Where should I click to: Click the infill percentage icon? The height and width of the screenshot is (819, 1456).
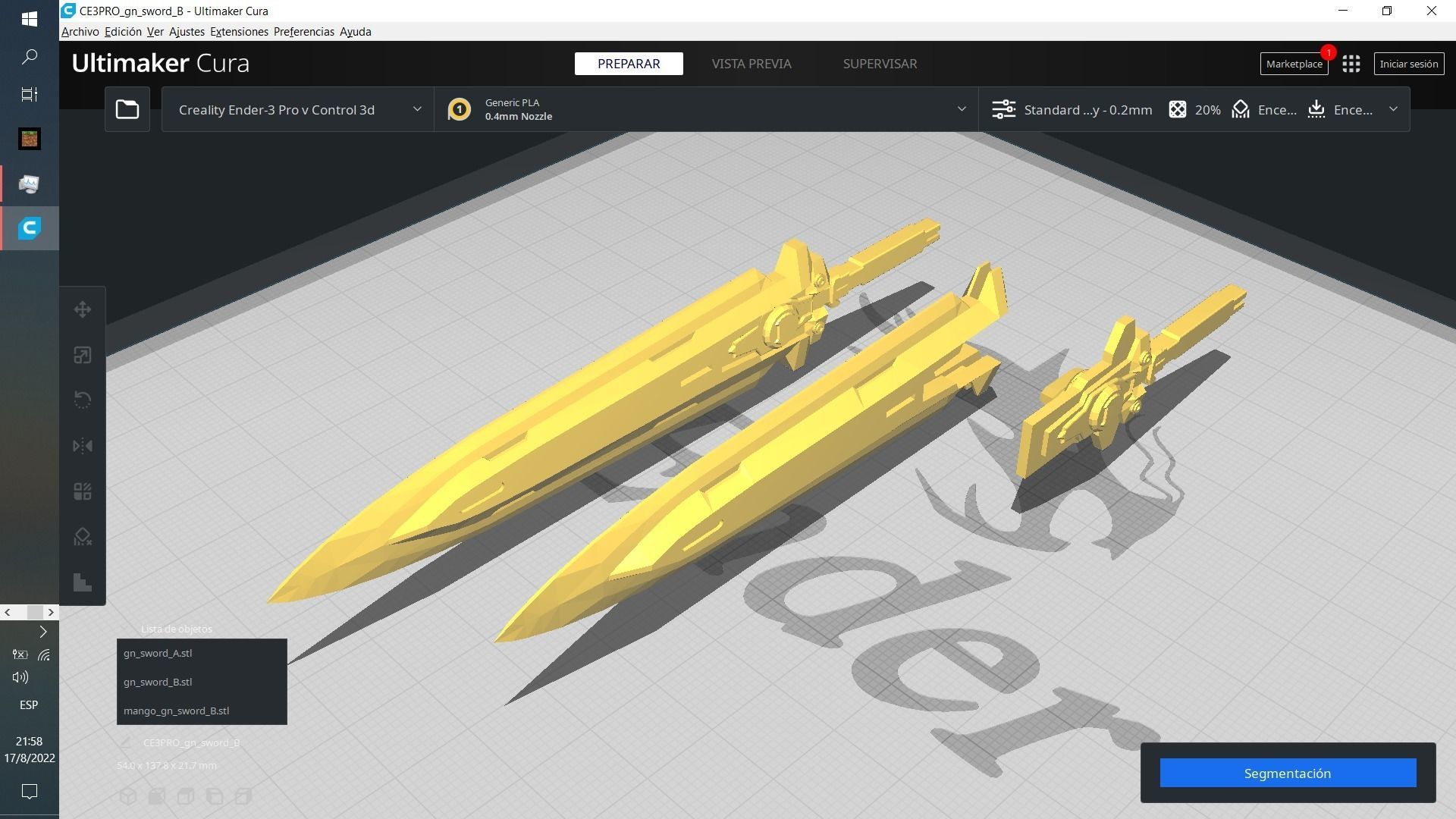1177,109
